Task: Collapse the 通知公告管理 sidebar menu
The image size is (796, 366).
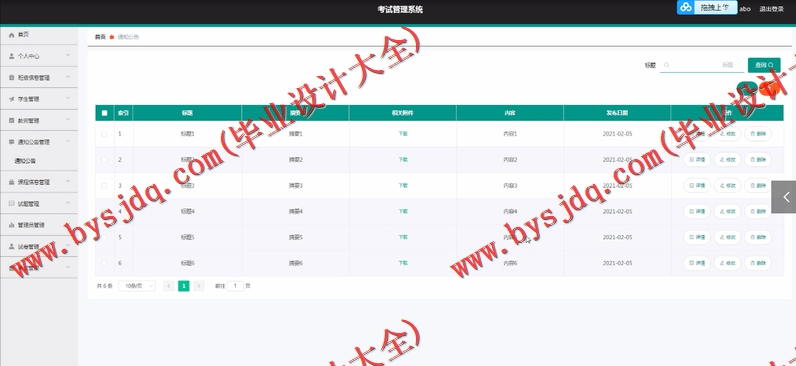Action: pyautogui.click(x=39, y=142)
